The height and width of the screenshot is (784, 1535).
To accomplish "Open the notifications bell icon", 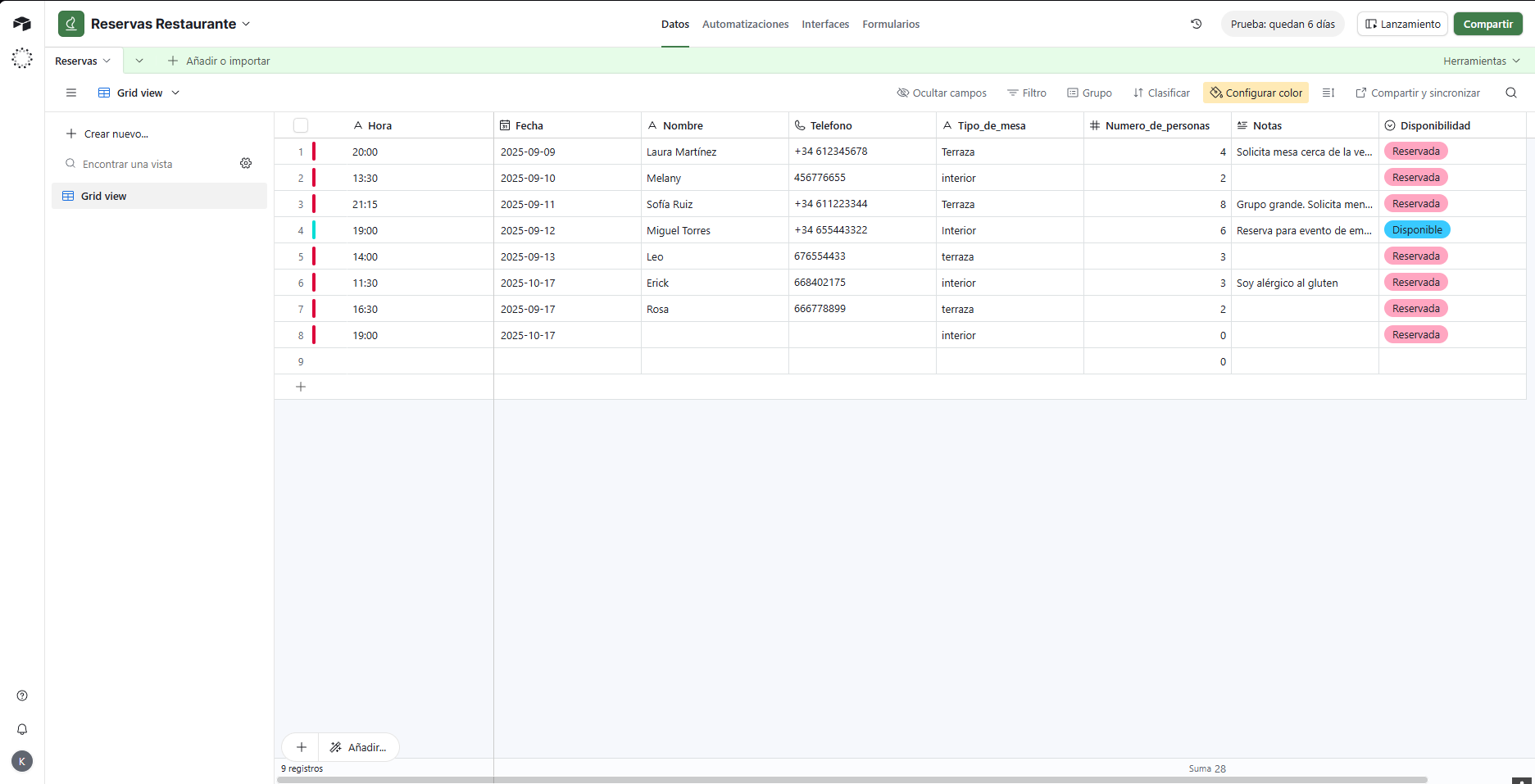I will [22, 729].
